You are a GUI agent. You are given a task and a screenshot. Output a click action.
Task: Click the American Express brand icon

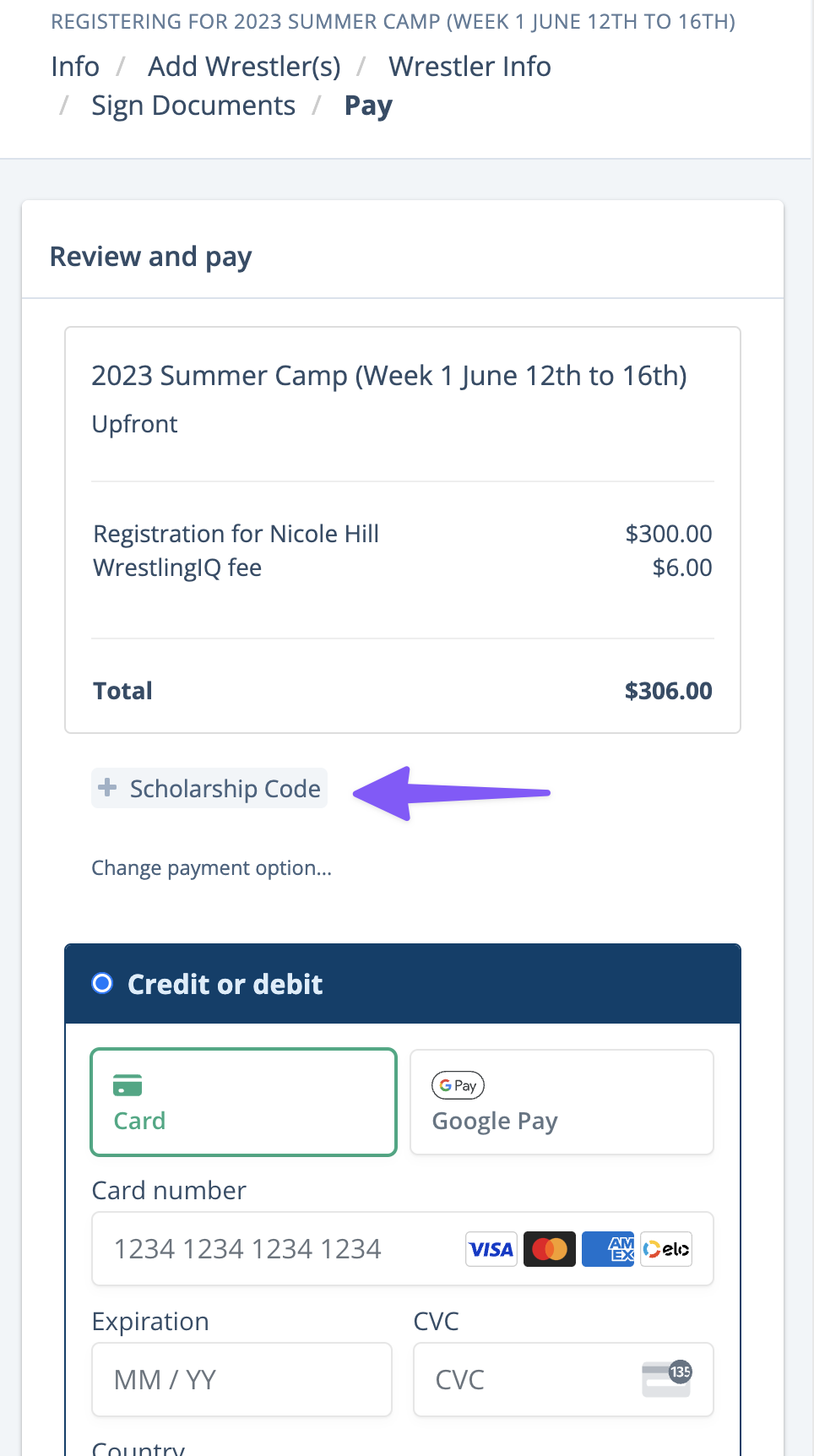click(x=607, y=1249)
